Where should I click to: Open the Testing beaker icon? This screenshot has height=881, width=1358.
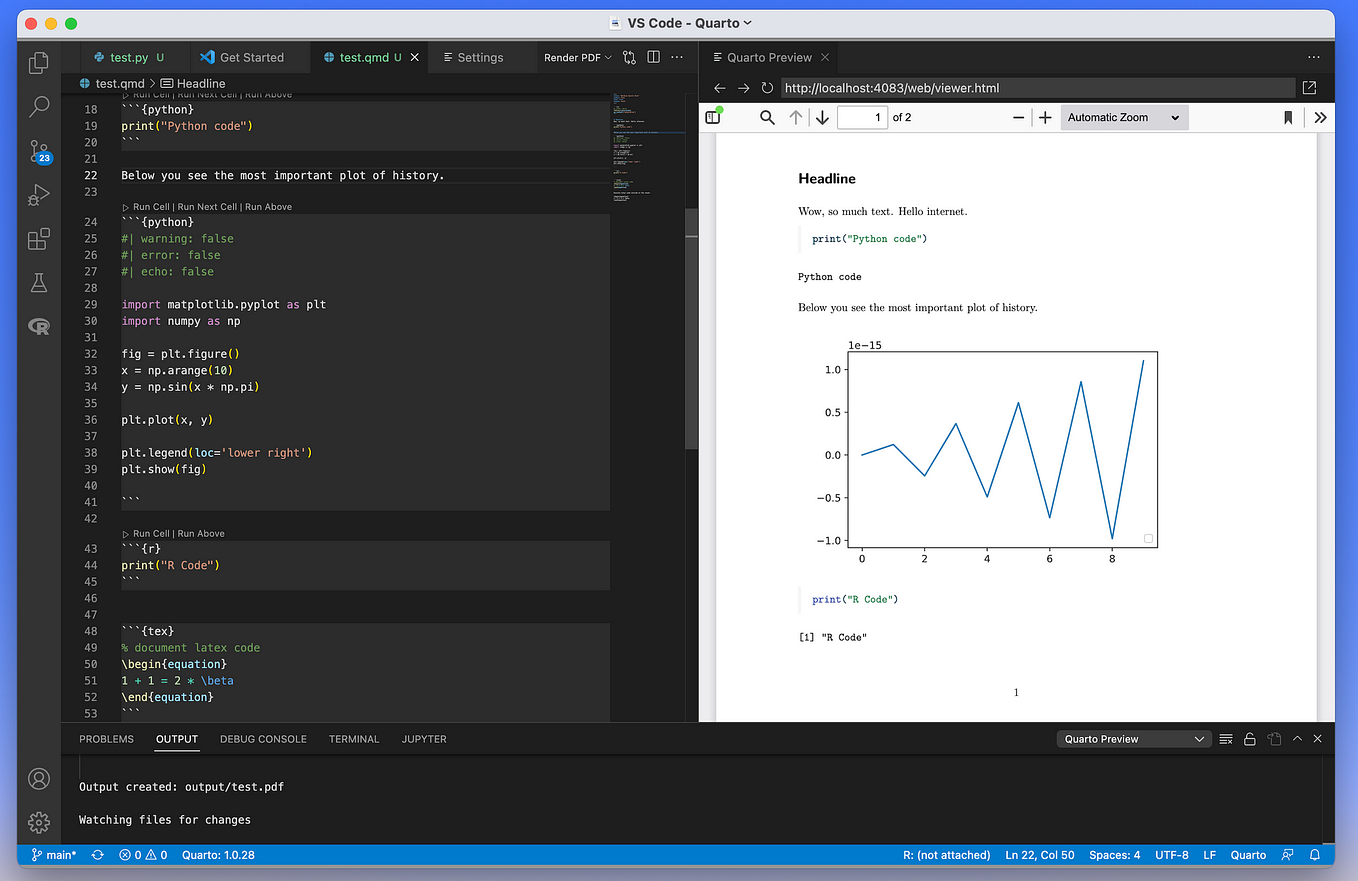[38, 283]
